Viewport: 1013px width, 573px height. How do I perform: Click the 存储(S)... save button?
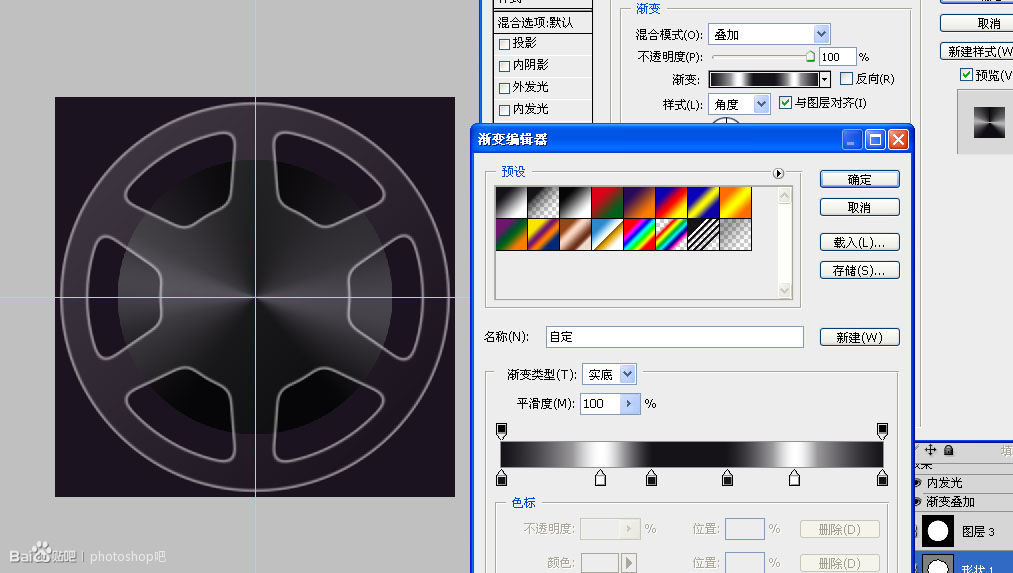[859, 270]
